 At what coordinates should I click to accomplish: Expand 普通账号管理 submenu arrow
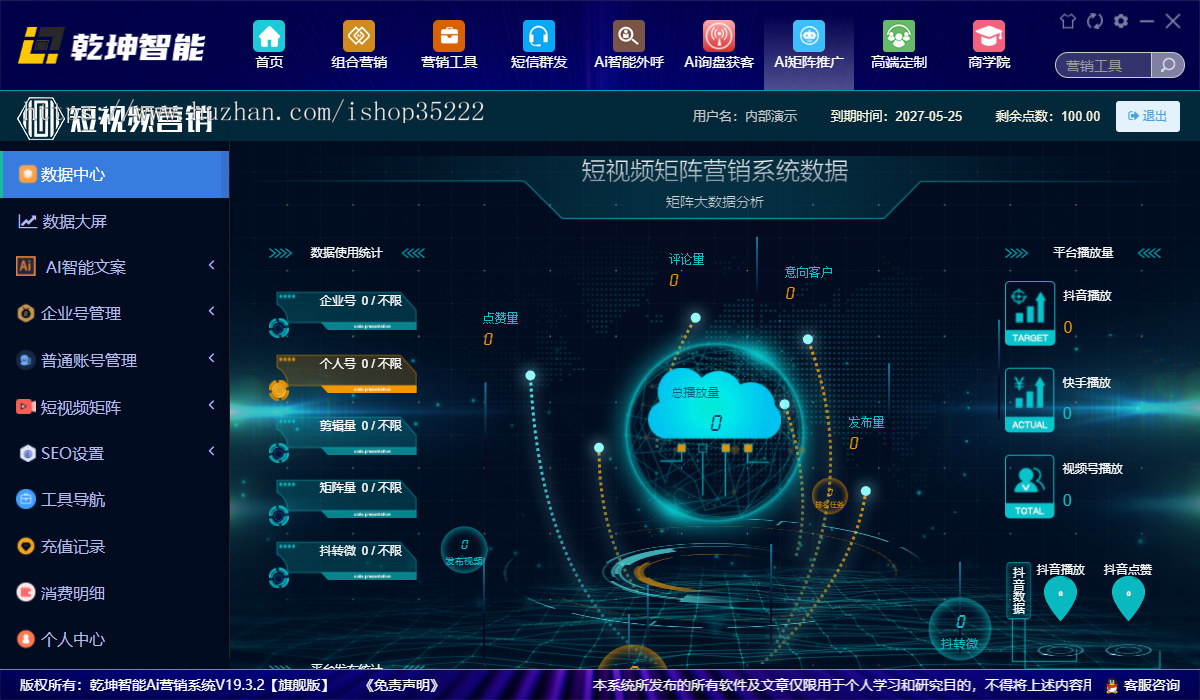(212, 358)
